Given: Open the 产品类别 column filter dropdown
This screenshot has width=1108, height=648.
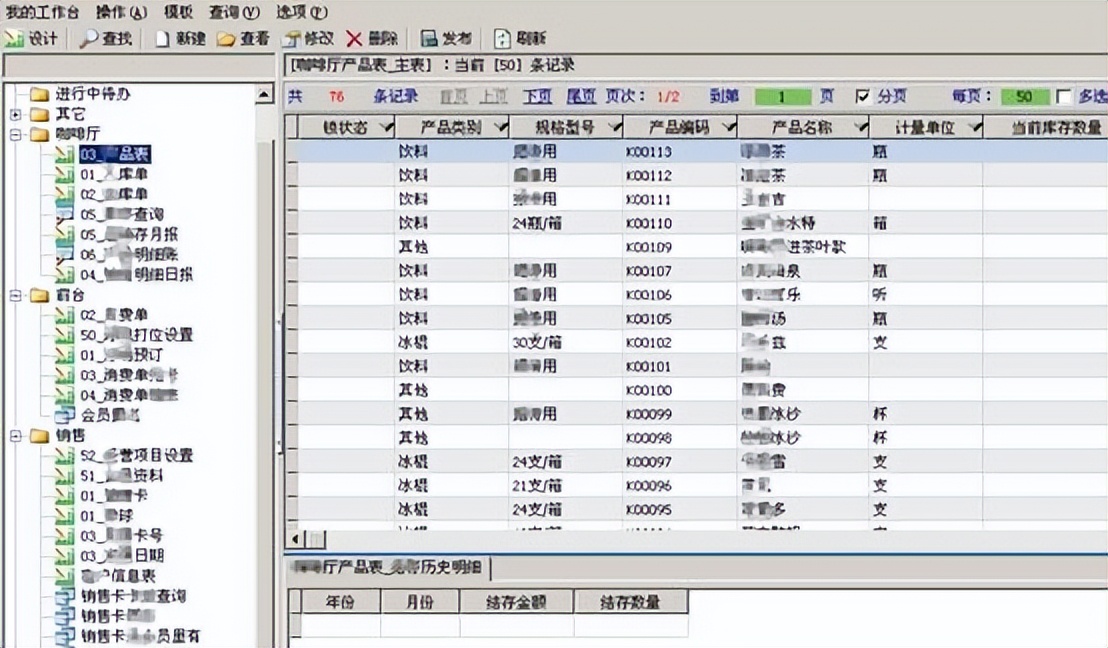Looking at the screenshot, I should pos(499,127).
